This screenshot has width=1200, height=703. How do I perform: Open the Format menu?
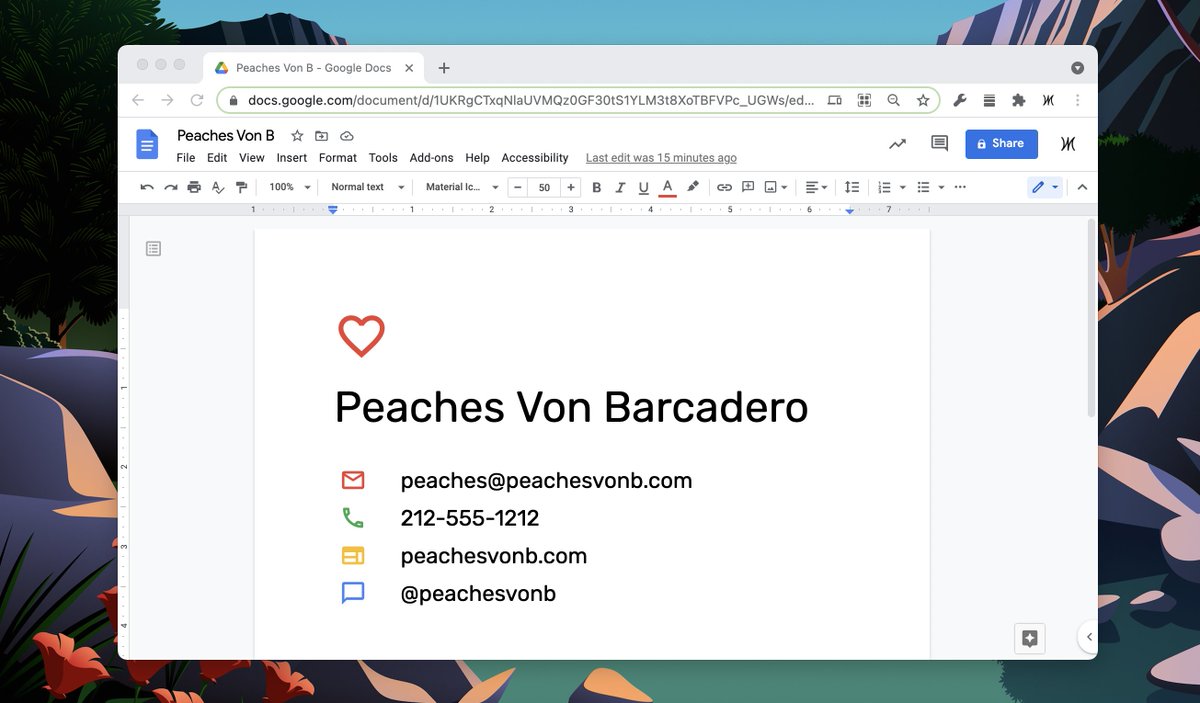pyautogui.click(x=338, y=158)
